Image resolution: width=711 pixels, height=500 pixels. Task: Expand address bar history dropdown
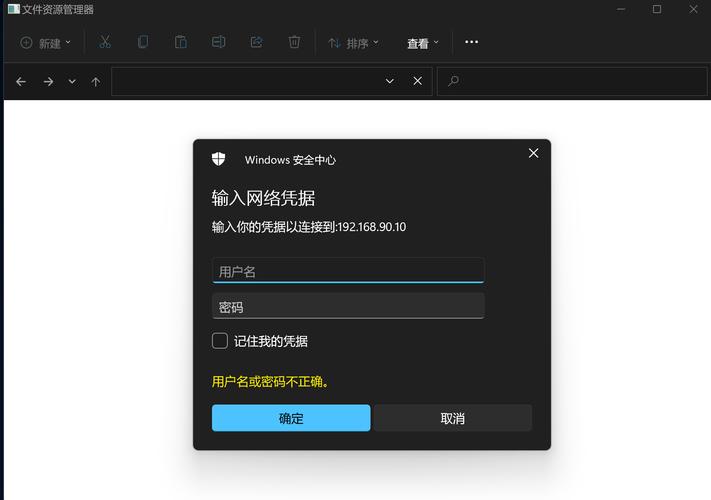tap(390, 81)
